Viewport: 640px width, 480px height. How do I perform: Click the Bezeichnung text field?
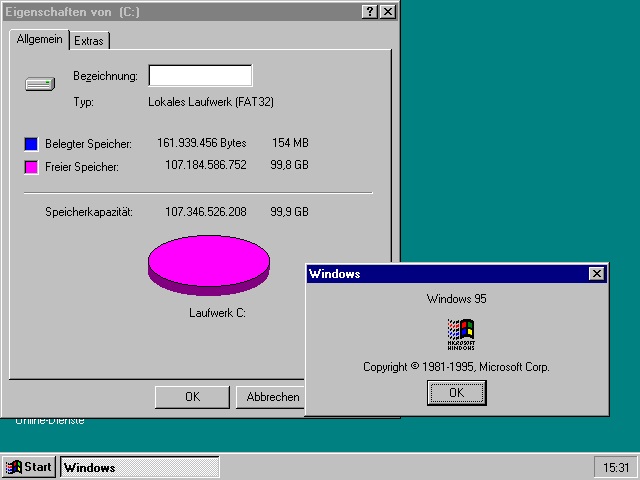[200, 76]
